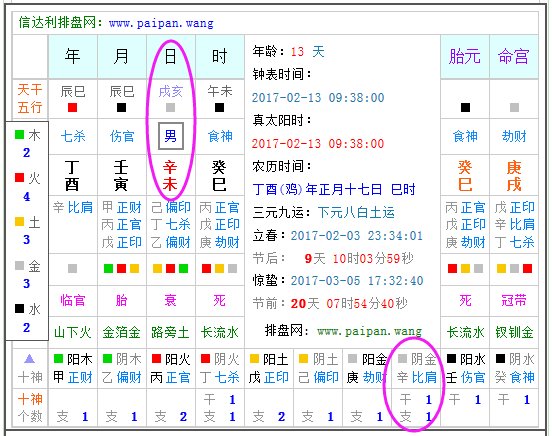Click 乙 偏财 in the bottom row
552x436 pixels.
pyautogui.click(x=122, y=378)
